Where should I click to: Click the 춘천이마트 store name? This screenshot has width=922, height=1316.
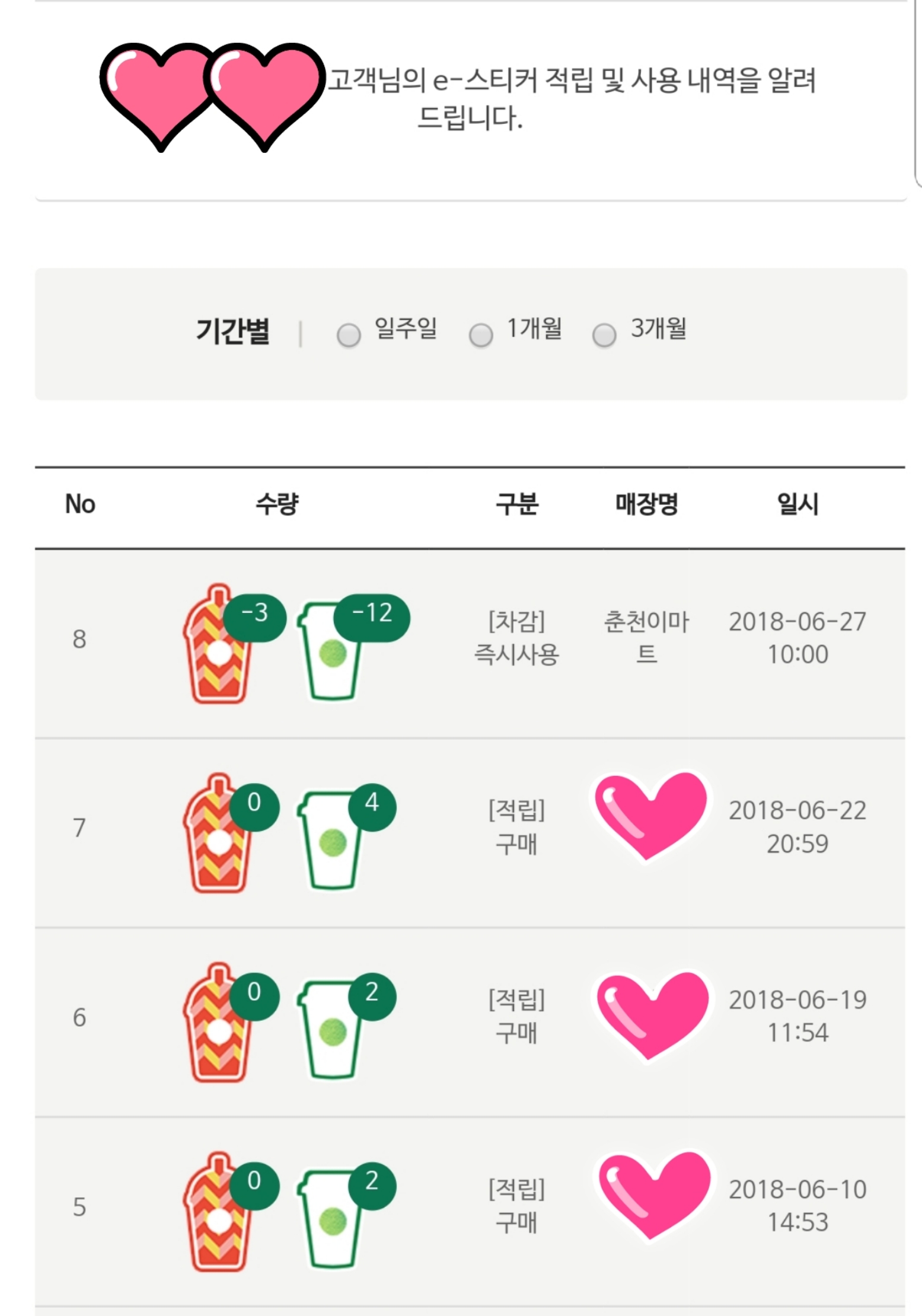click(x=646, y=638)
